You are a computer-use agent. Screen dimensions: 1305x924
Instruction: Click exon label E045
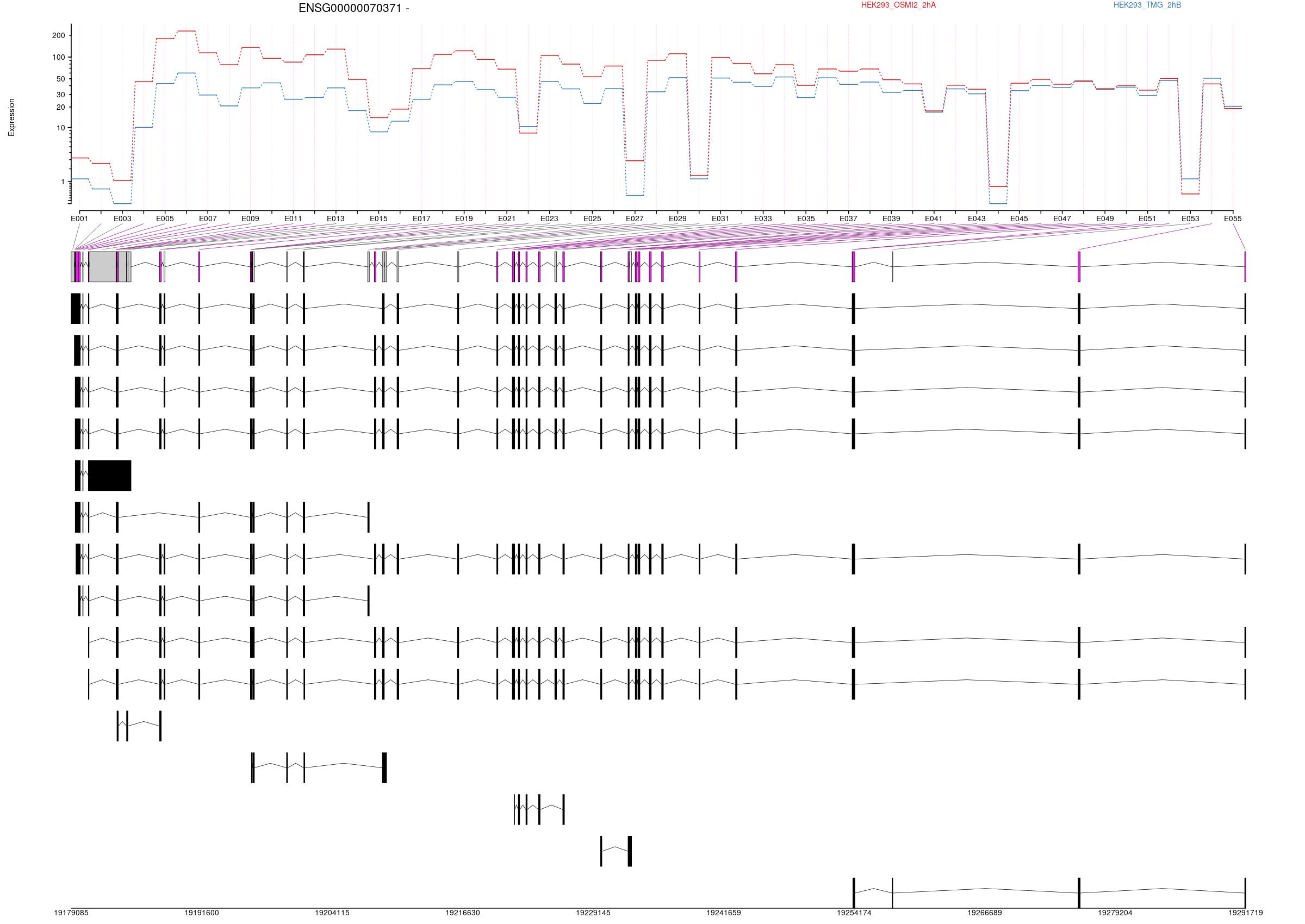[1020, 218]
